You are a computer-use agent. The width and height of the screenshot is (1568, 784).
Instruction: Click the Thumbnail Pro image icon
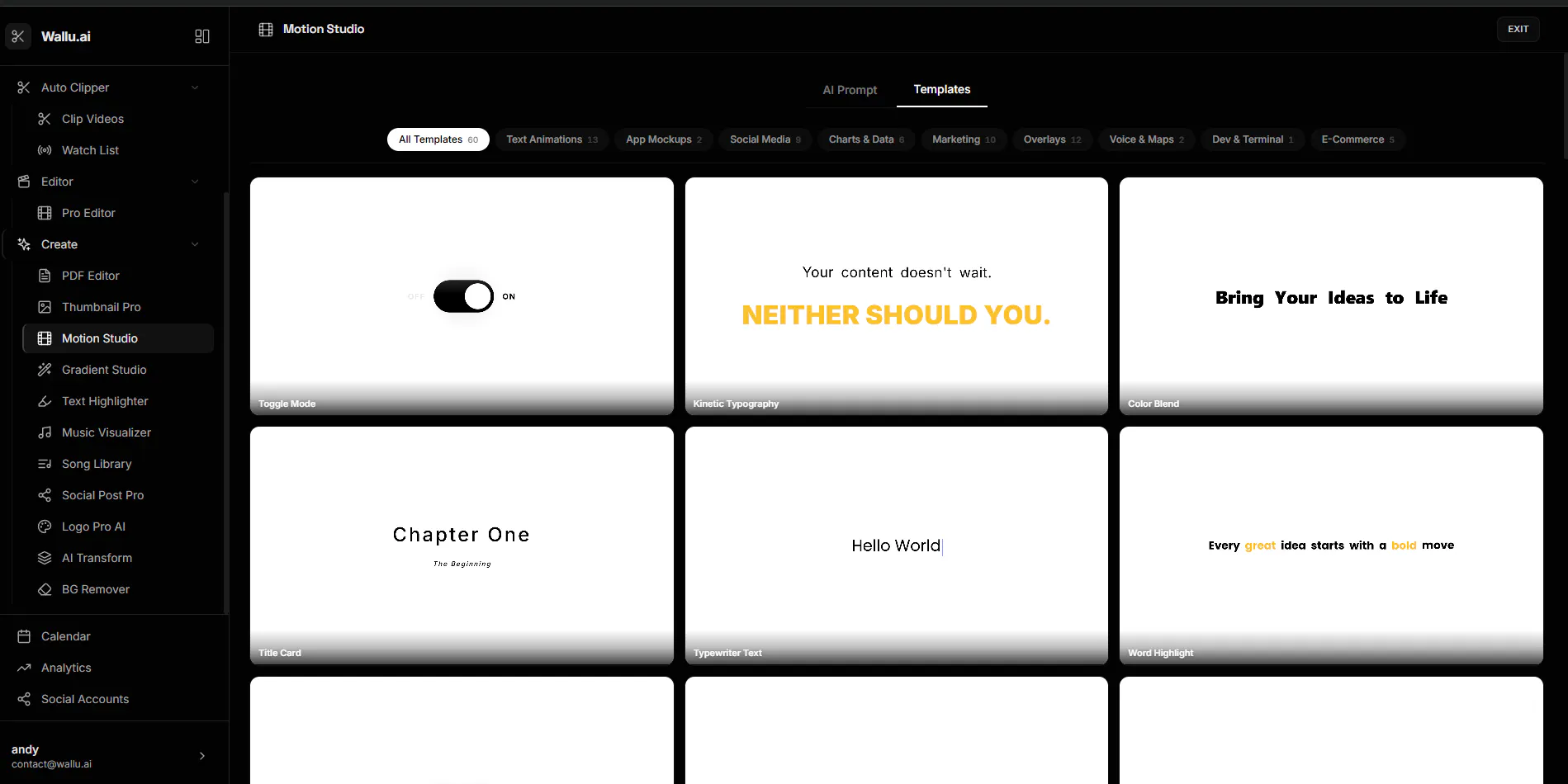click(x=45, y=307)
